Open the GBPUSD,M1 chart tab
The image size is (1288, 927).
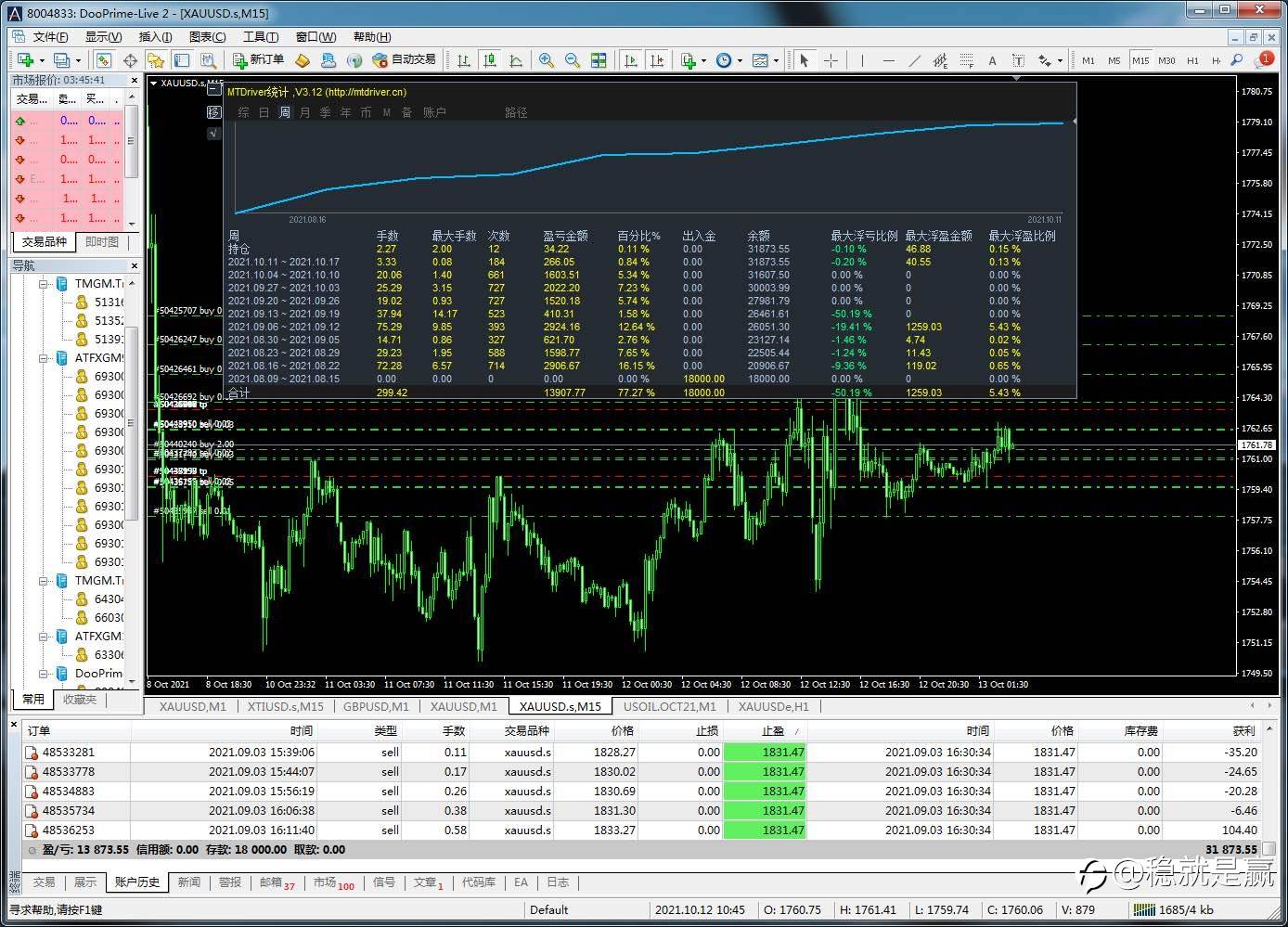tap(376, 706)
